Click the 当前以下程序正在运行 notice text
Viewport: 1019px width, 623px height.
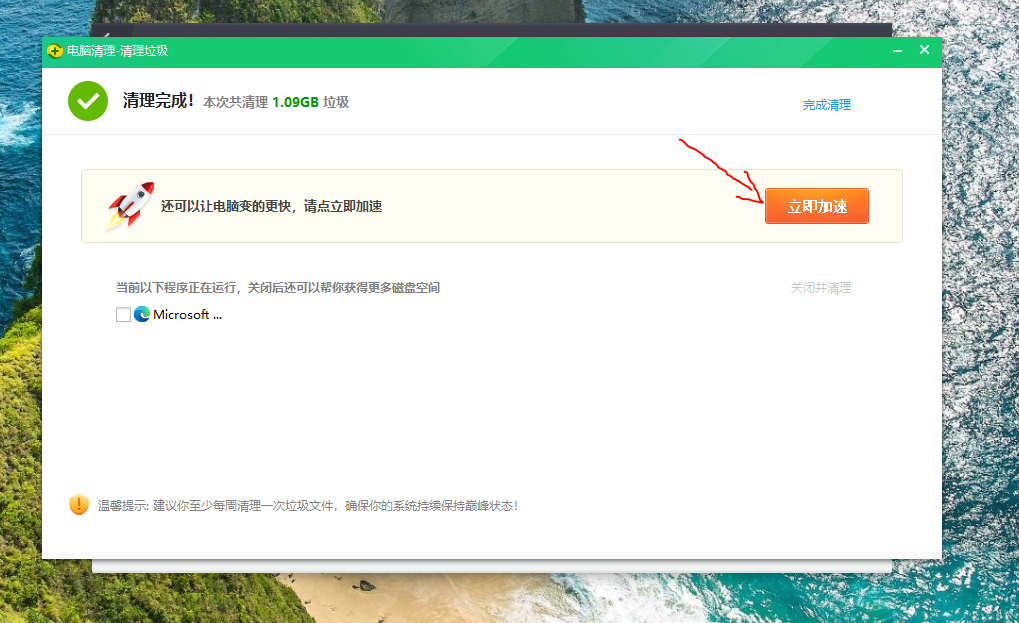278,288
